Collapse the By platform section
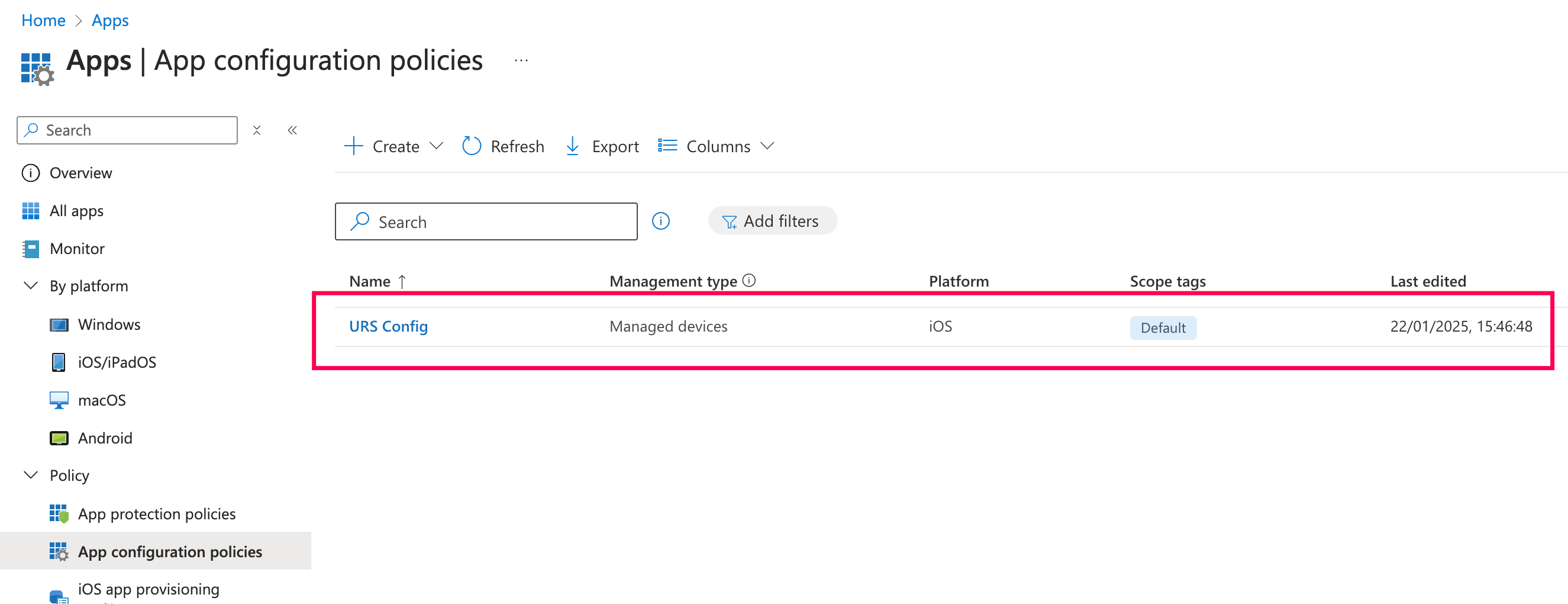This screenshot has height=604, width=1568. pyautogui.click(x=30, y=286)
